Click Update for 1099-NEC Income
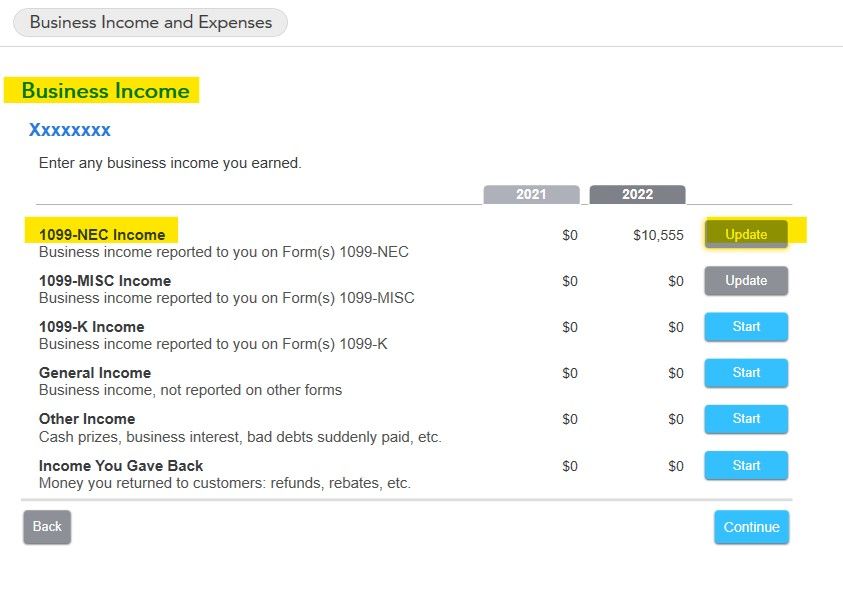 (x=746, y=234)
